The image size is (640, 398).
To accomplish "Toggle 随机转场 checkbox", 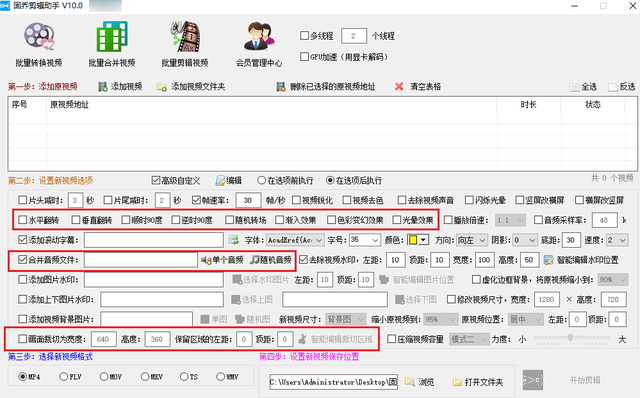I will point(230,220).
